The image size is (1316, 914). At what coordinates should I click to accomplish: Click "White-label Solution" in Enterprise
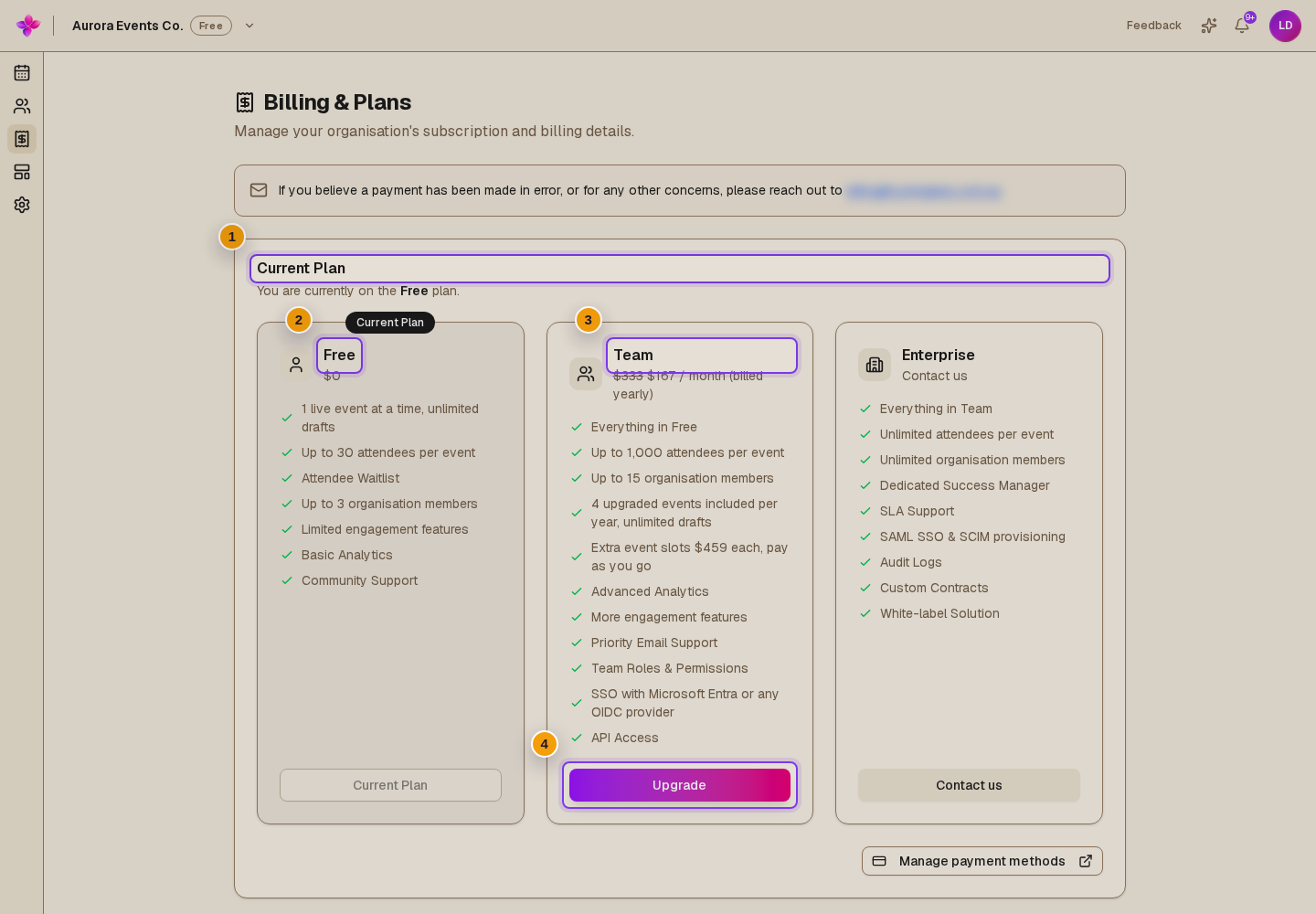pyautogui.click(x=939, y=613)
